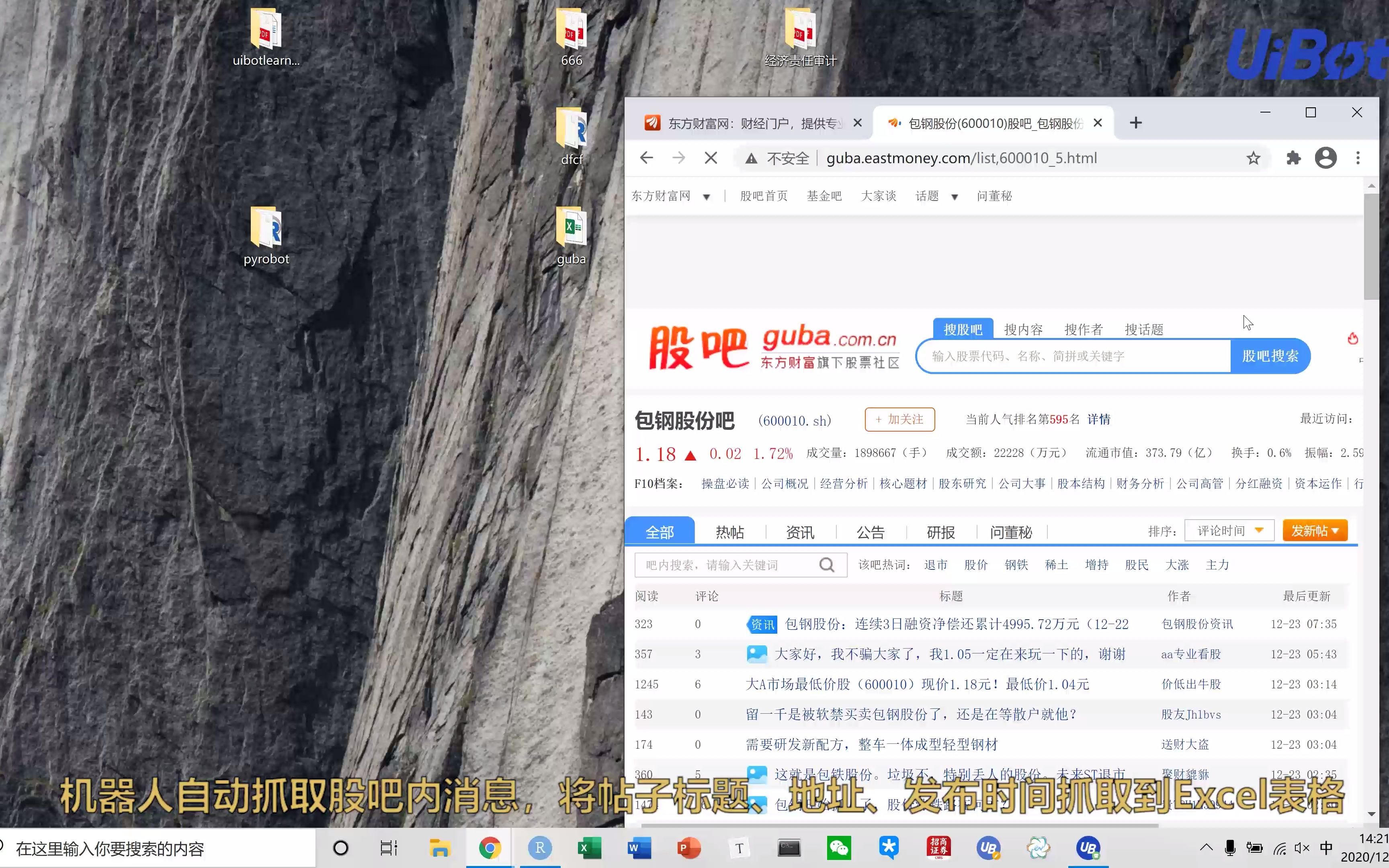This screenshot has width=1389, height=868.
Task: Switch search mode to 搜话题
Action: [x=1144, y=330]
